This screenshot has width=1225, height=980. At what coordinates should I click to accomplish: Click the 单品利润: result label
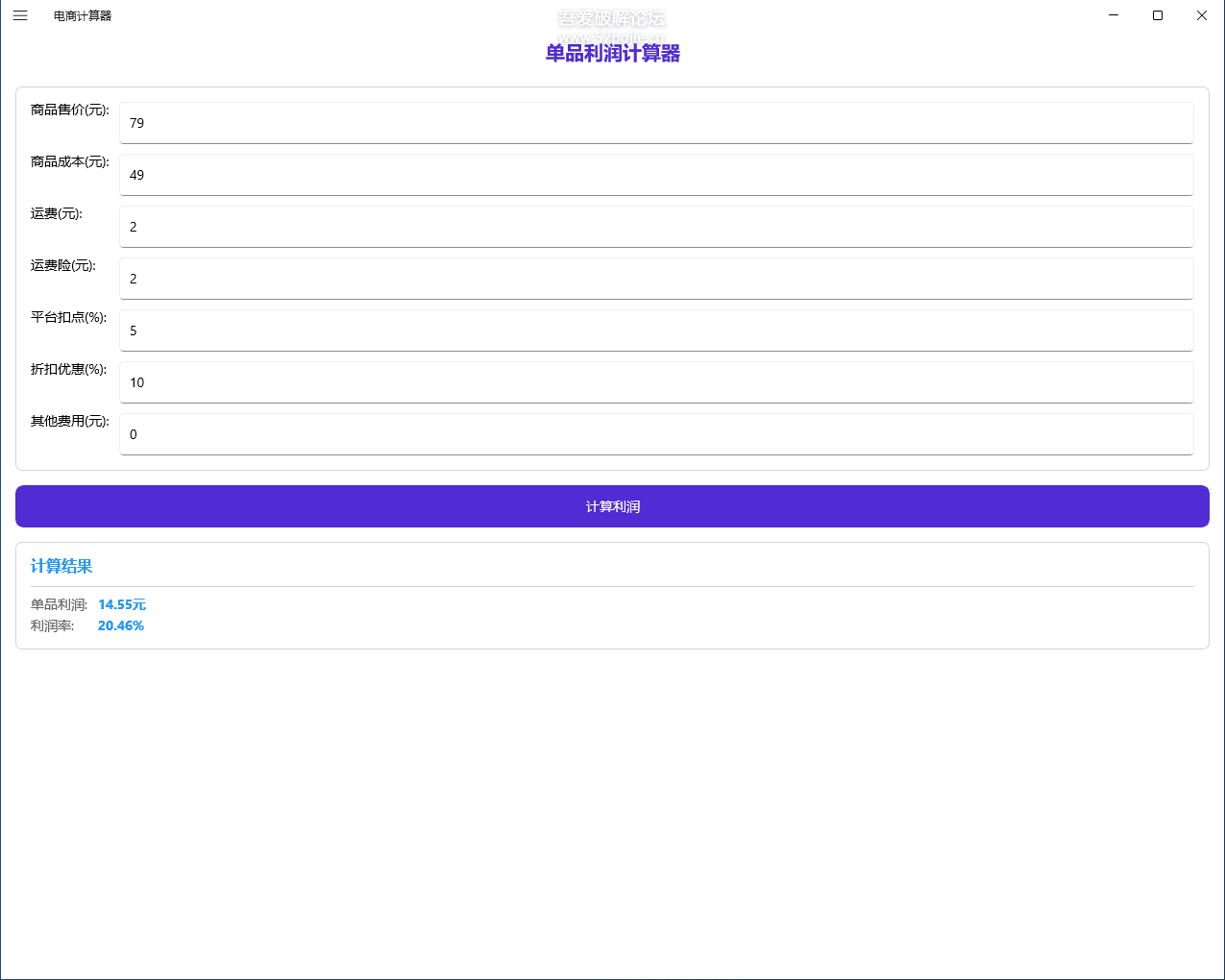tap(60, 604)
